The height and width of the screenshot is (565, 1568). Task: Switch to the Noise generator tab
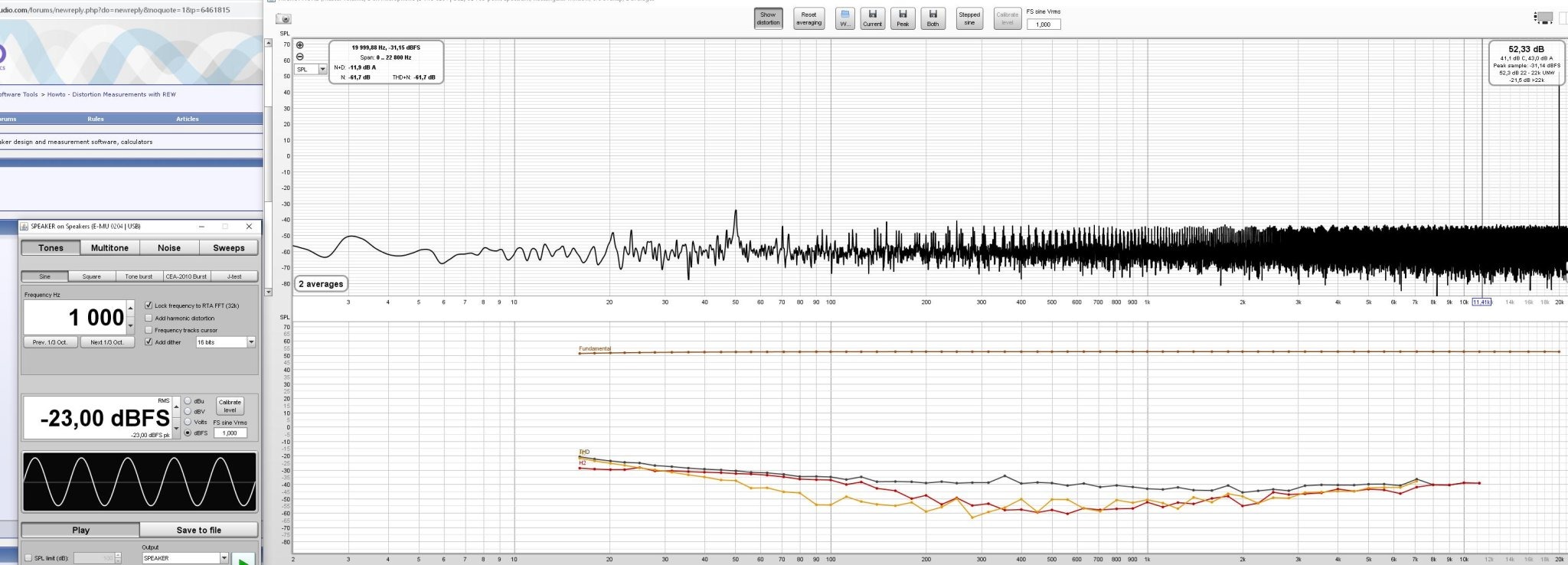(169, 248)
